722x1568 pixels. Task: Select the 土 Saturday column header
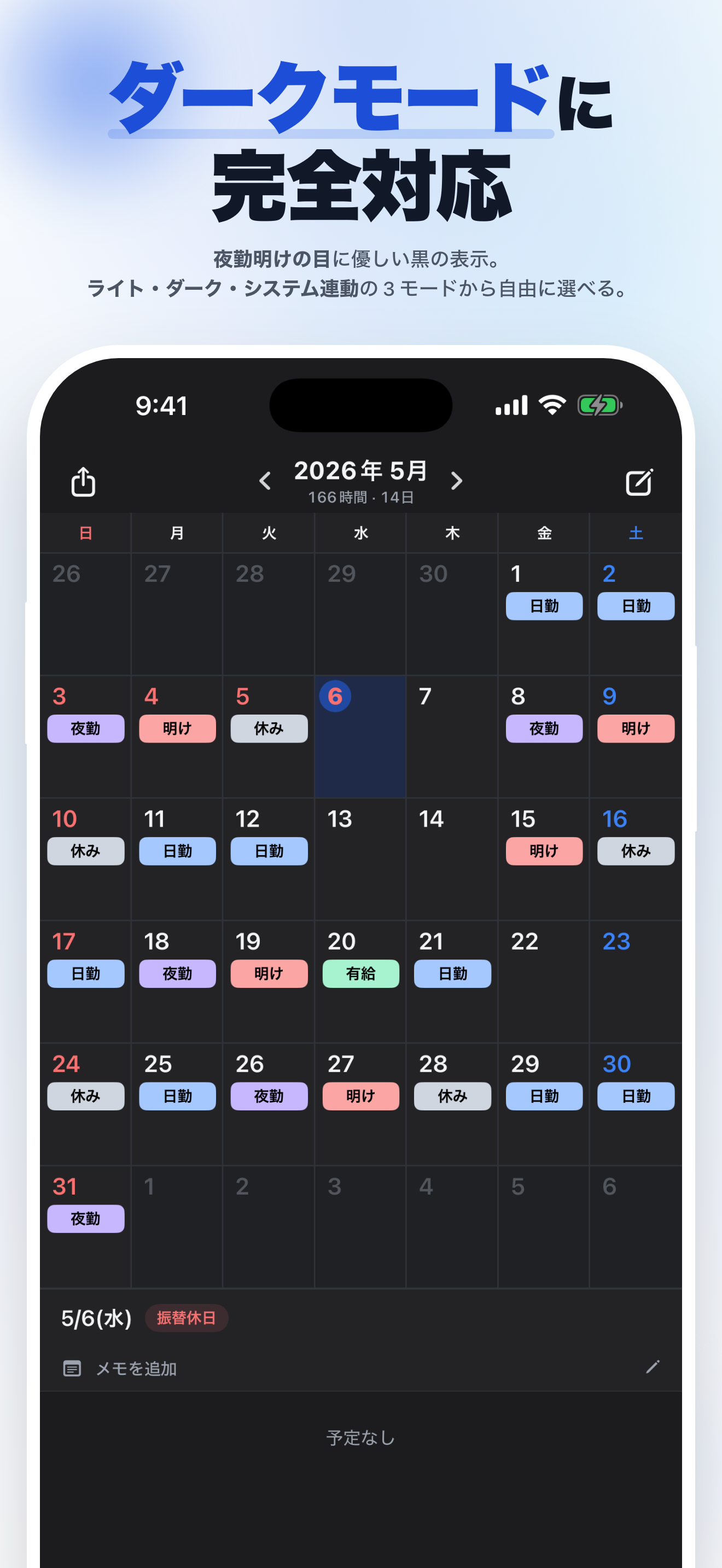(636, 533)
